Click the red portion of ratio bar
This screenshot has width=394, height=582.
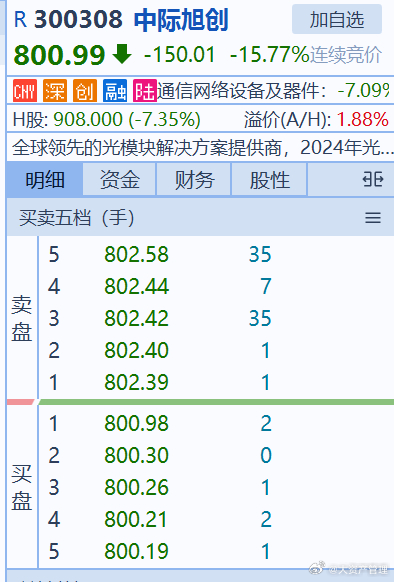[20, 402]
